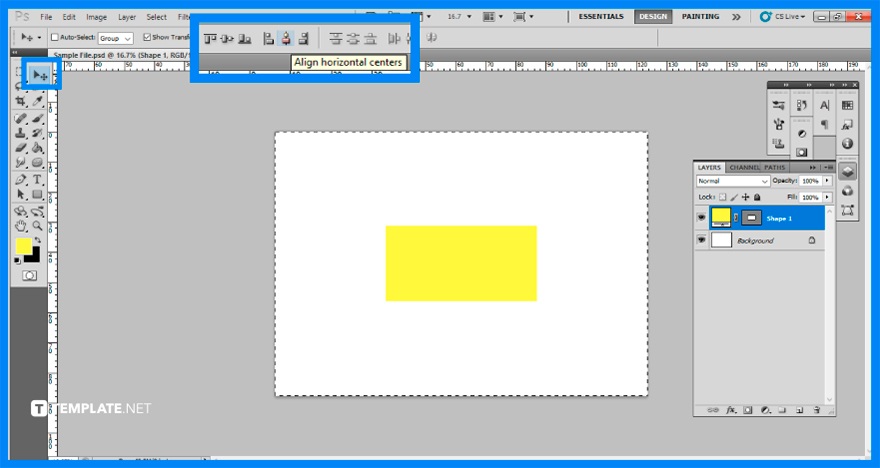
Task: Open the Styles panel icon
Action: pyautogui.click(x=847, y=125)
